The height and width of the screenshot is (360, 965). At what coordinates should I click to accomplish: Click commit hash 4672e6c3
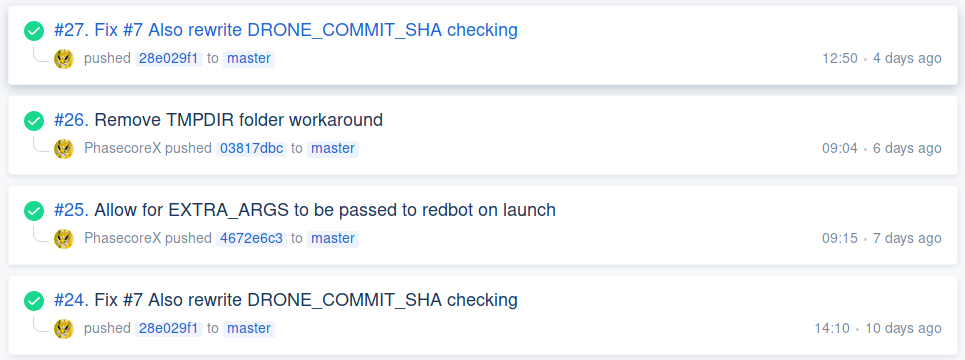[x=251, y=238]
